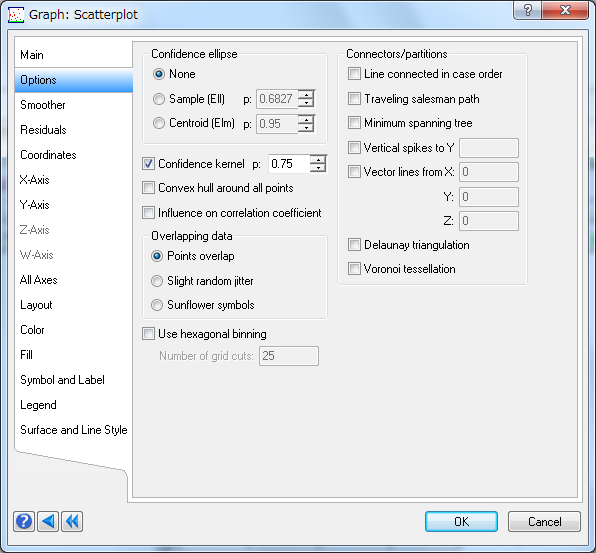Increase Confidence kernel p value with up arrow
Screen dimensions: 596x553
click(x=318, y=160)
